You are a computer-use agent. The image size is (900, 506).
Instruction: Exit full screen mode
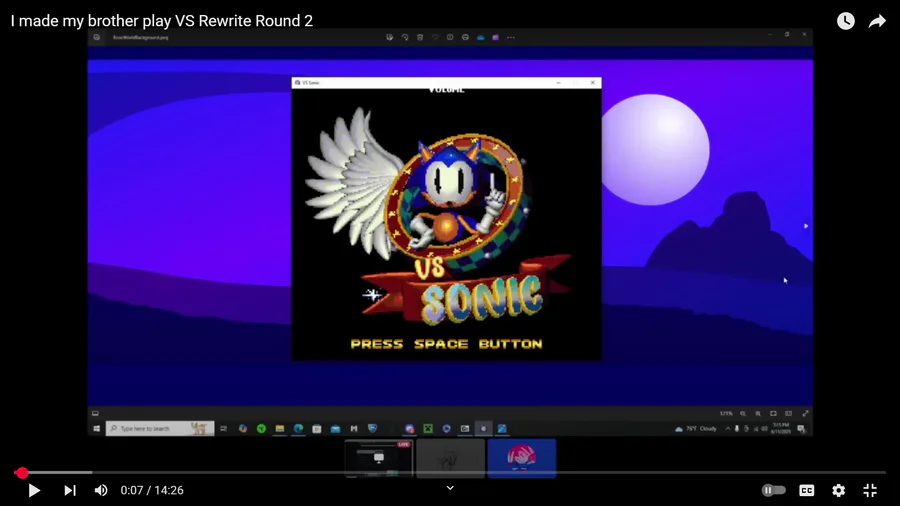click(x=870, y=491)
